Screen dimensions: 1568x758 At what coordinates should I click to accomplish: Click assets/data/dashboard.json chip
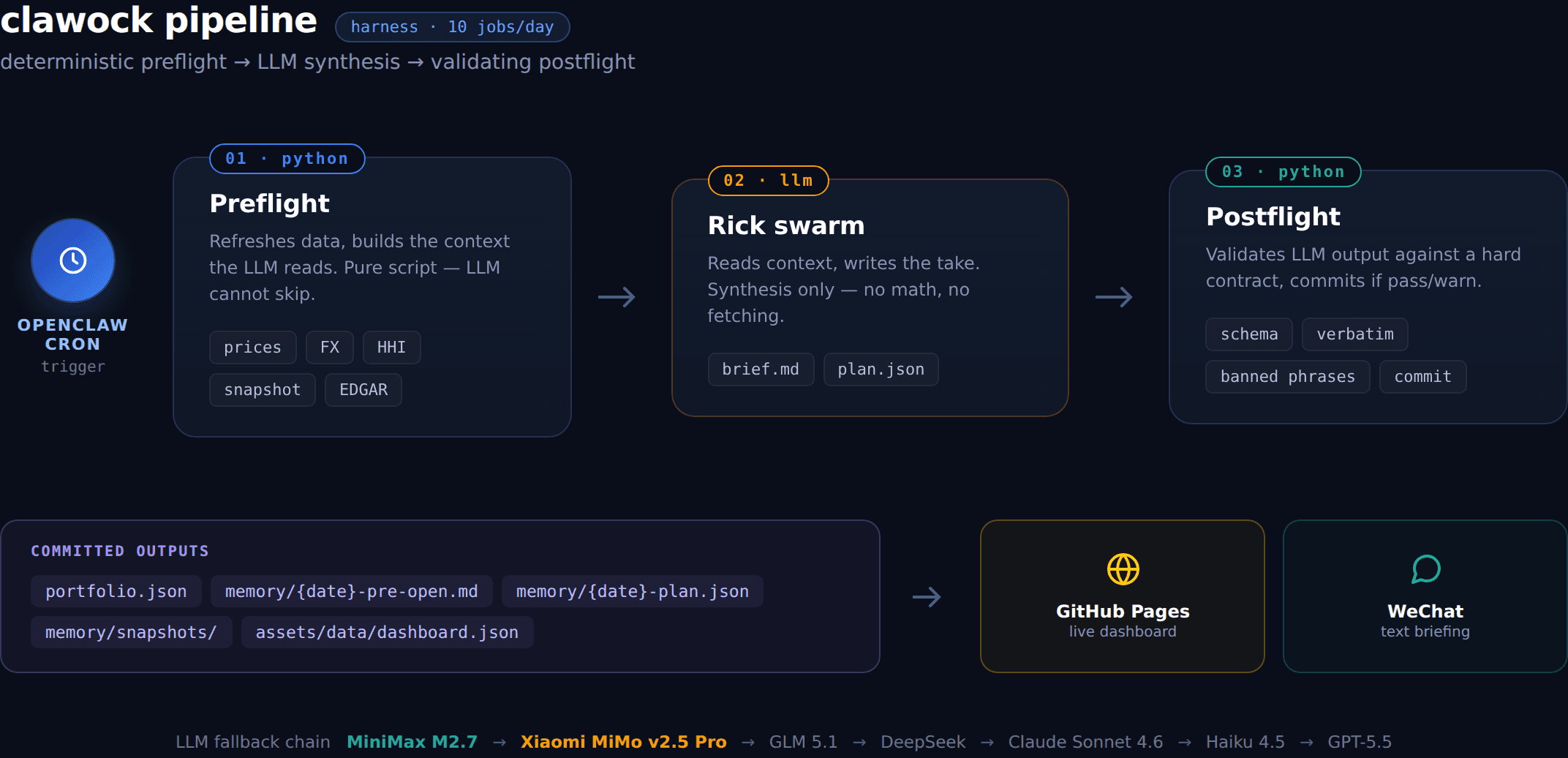click(387, 632)
